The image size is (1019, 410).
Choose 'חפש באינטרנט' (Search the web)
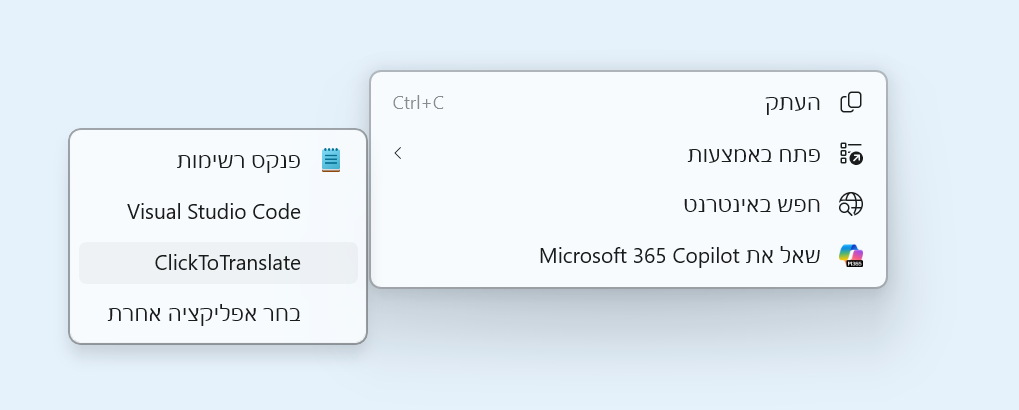click(752, 204)
